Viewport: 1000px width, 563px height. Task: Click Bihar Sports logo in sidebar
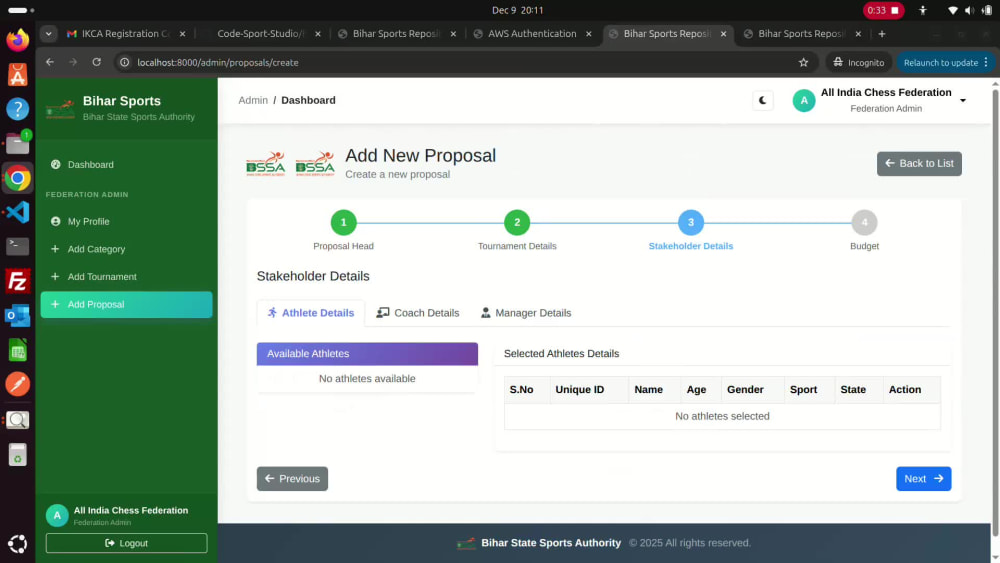61,108
